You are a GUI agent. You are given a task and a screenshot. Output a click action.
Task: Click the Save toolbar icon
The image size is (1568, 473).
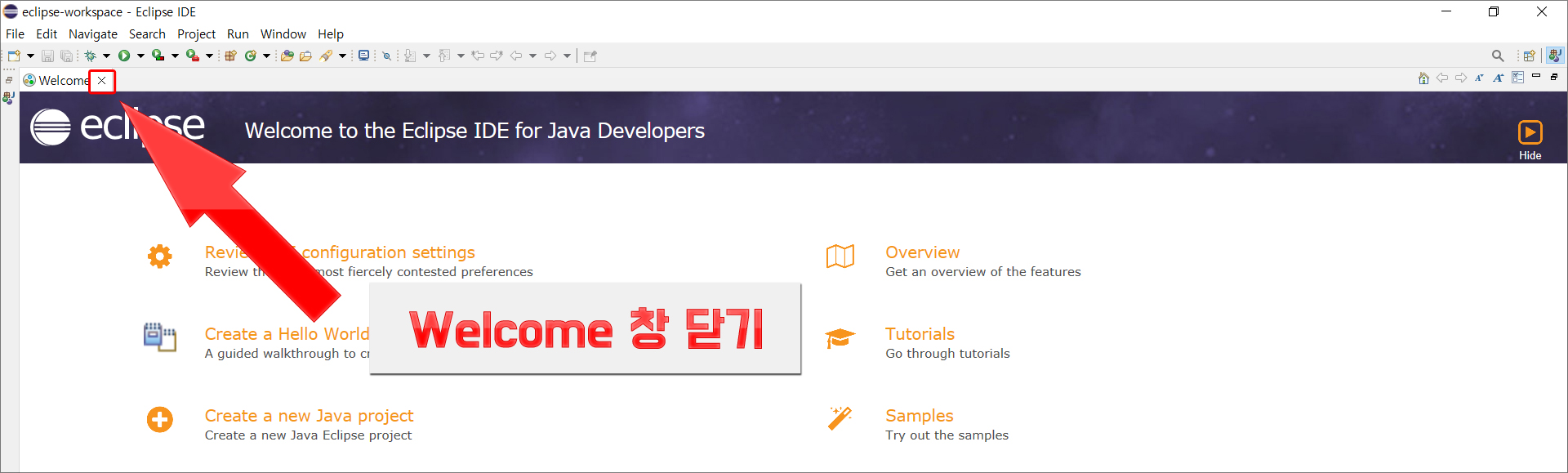(x=47, y=56)
